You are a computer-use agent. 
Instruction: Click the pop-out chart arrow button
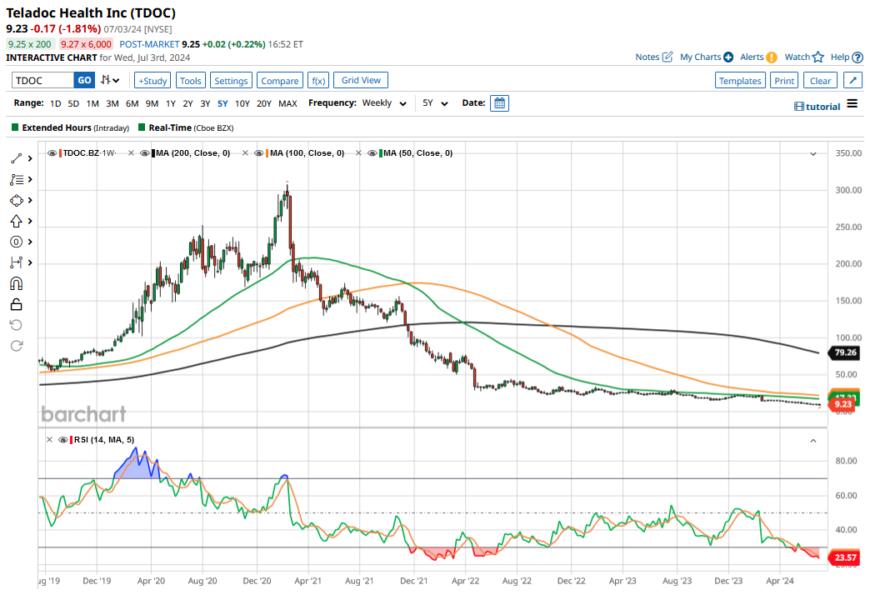(x=852, y=80)
